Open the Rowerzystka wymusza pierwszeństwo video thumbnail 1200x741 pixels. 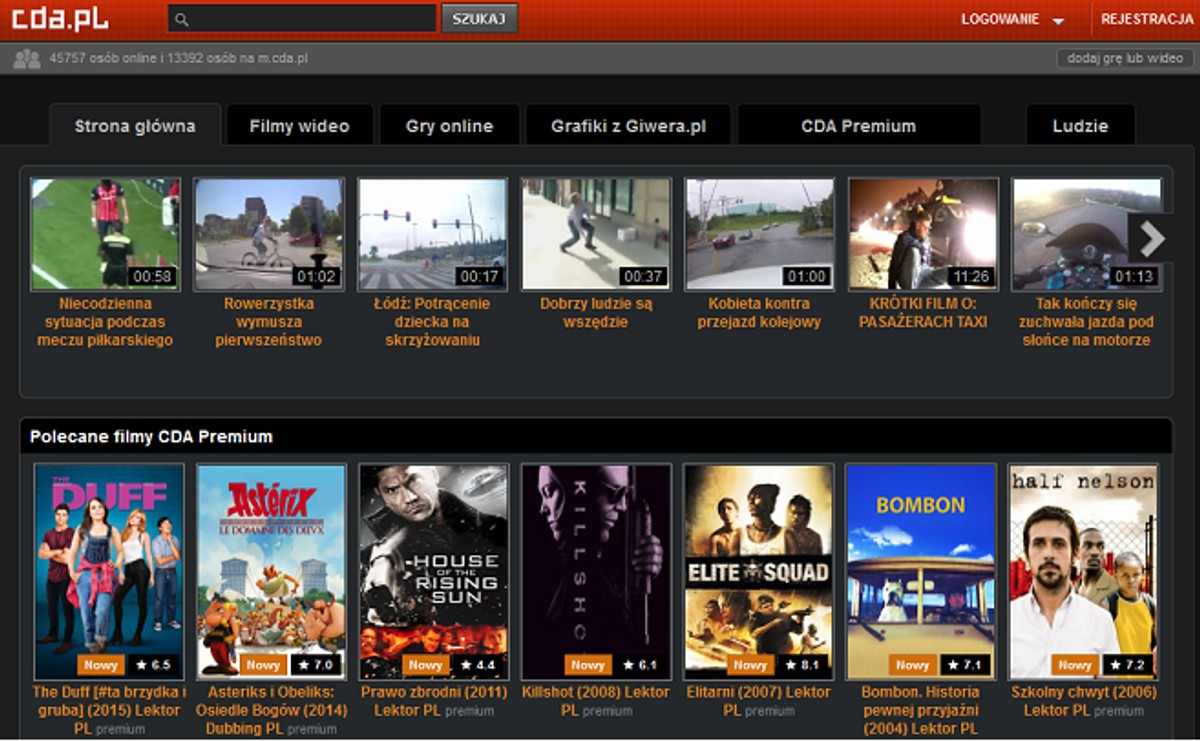click(268, 234)
